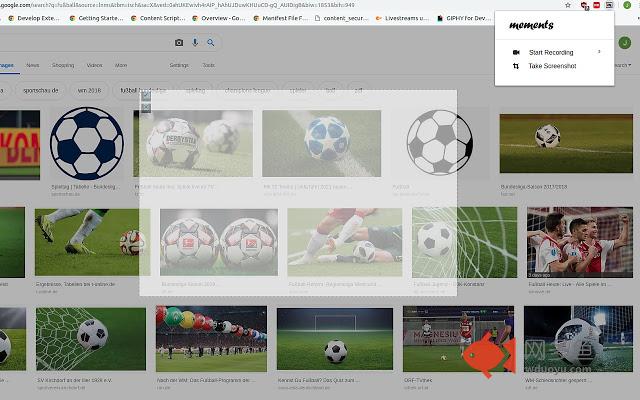This screenshot has width=640, height=400.
Task: Switch to the Images tab
Action: [7, 65]
